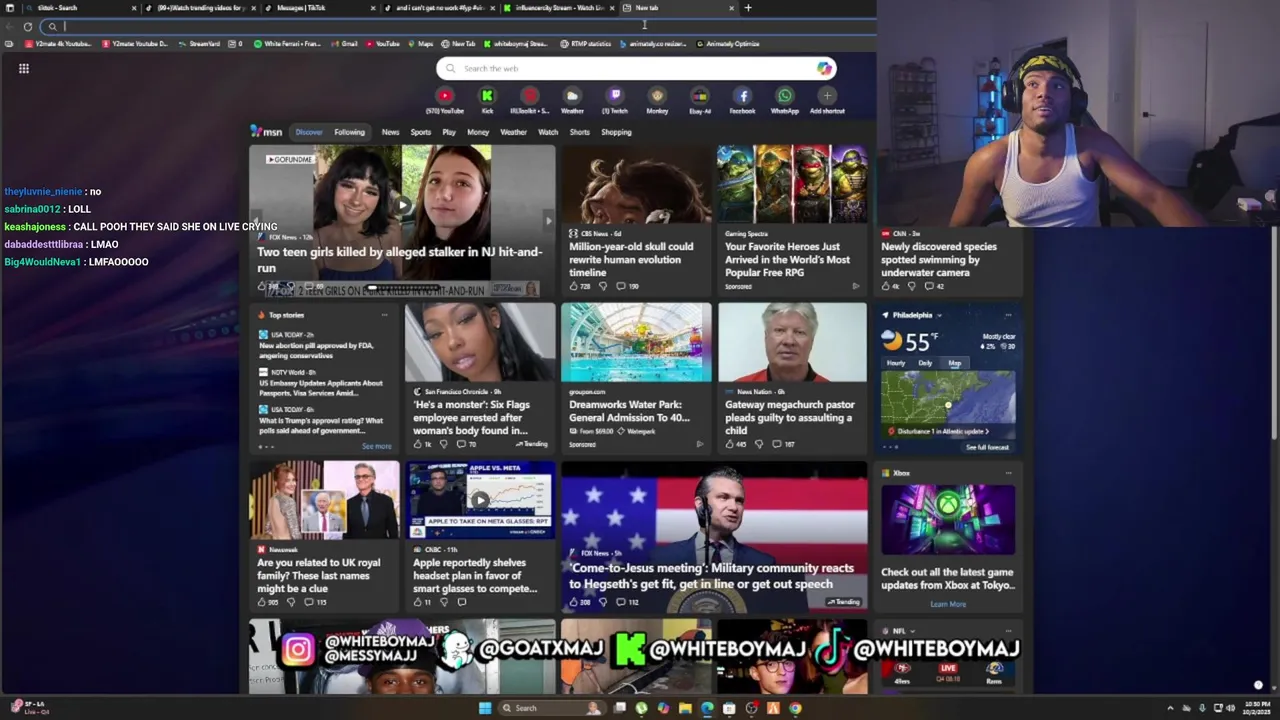Play the two teen girls video
The image size is (1280, 720).
coord(402,205)
